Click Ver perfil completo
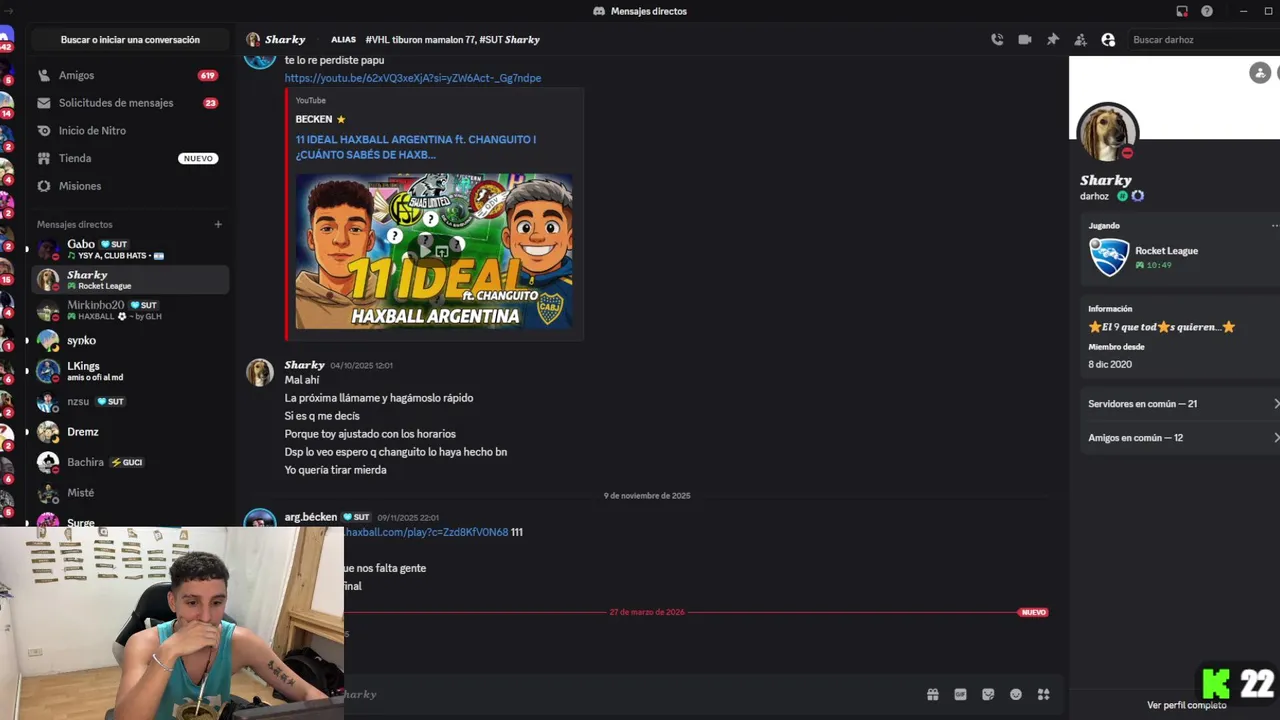The width and height of the screenshot is (1280, 720). [x=1186, y=705]
